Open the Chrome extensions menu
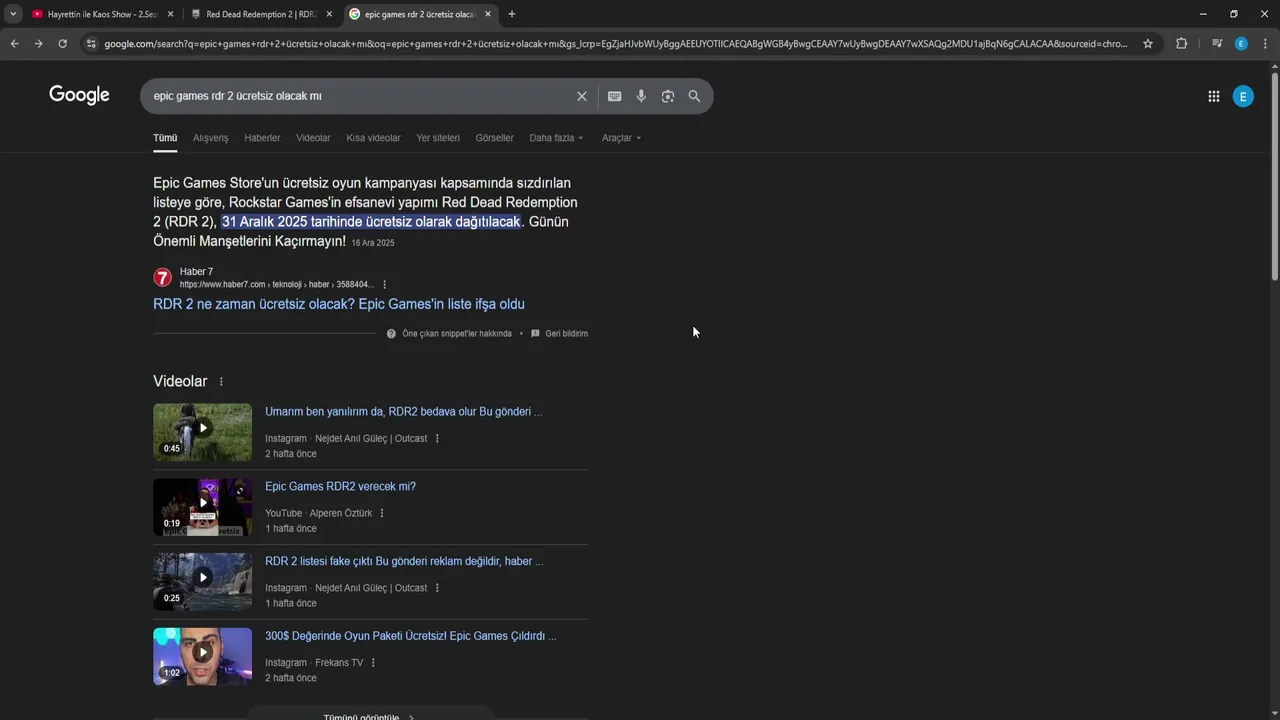This screenshot has height=720, width=1280. tap(1181, 44)
